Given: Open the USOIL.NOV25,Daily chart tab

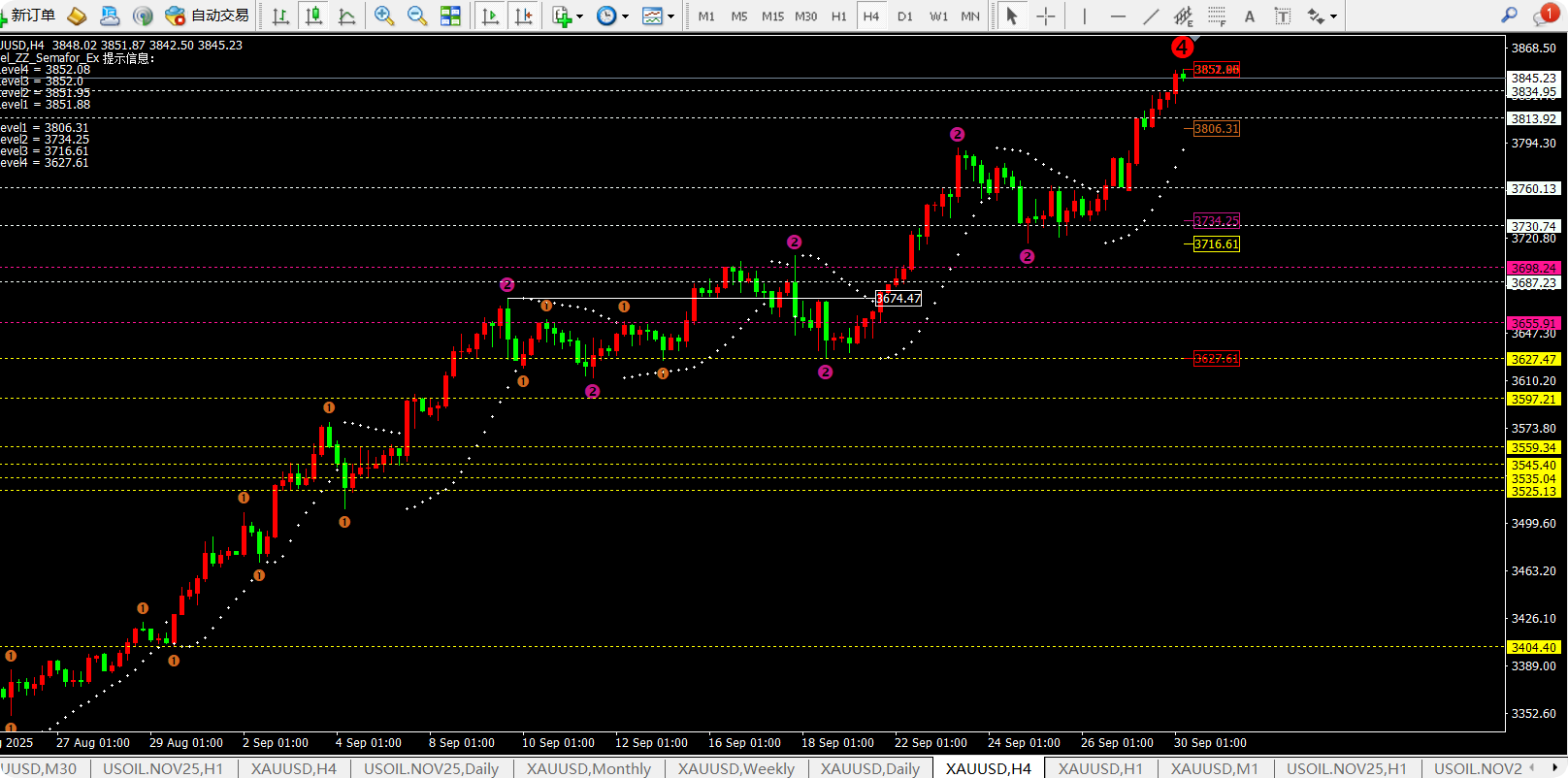Looking at the screenshot, I should point(431,768).
